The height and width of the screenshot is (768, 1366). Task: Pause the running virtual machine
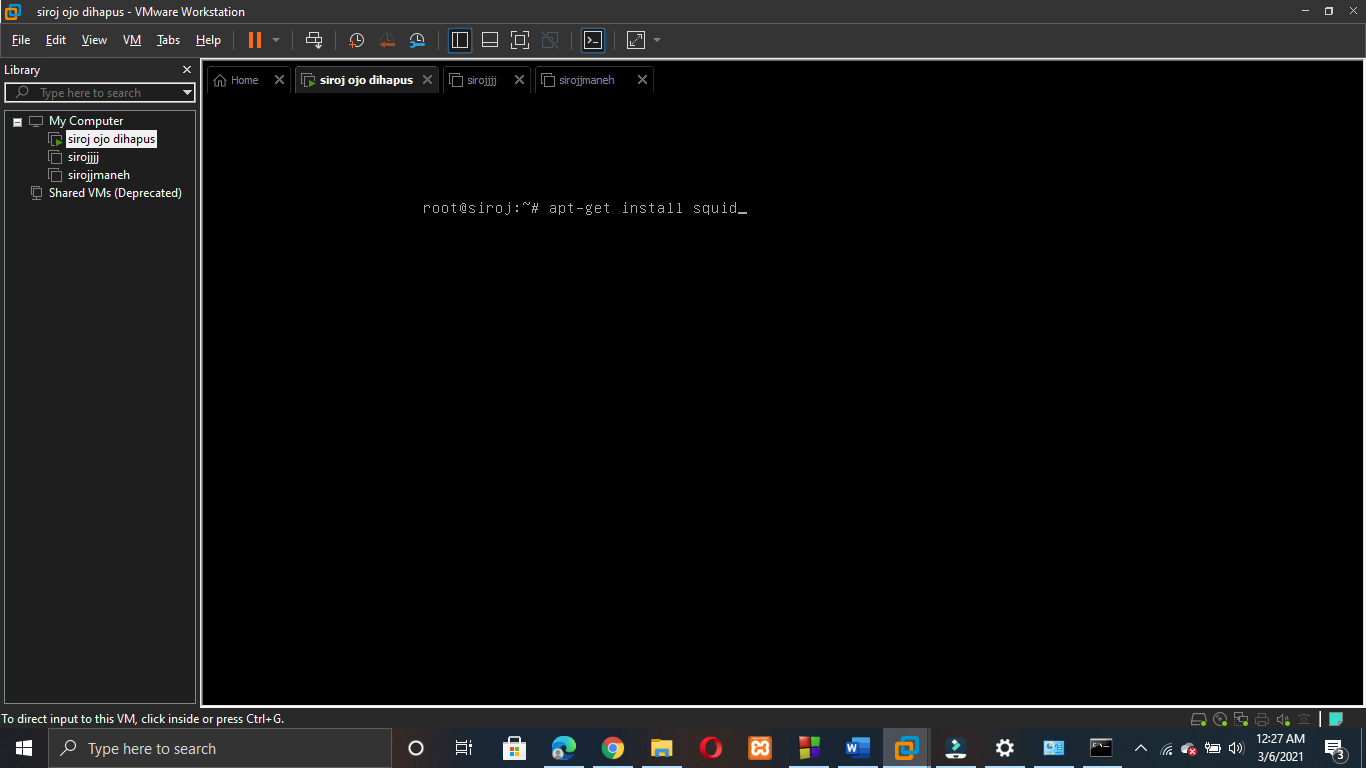pos(255,40)
